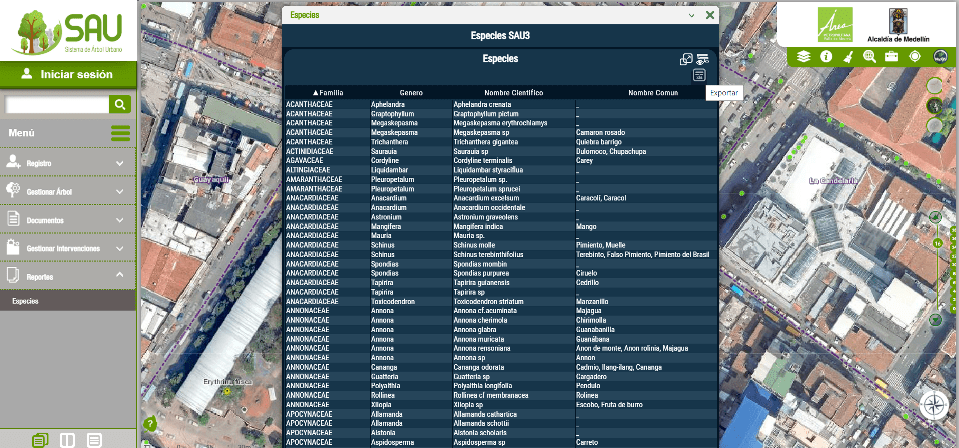Toggle the hamburger Menú icon
Image resolution: width=959 pixels, height=448 pixels.
[x=120, y=133]
